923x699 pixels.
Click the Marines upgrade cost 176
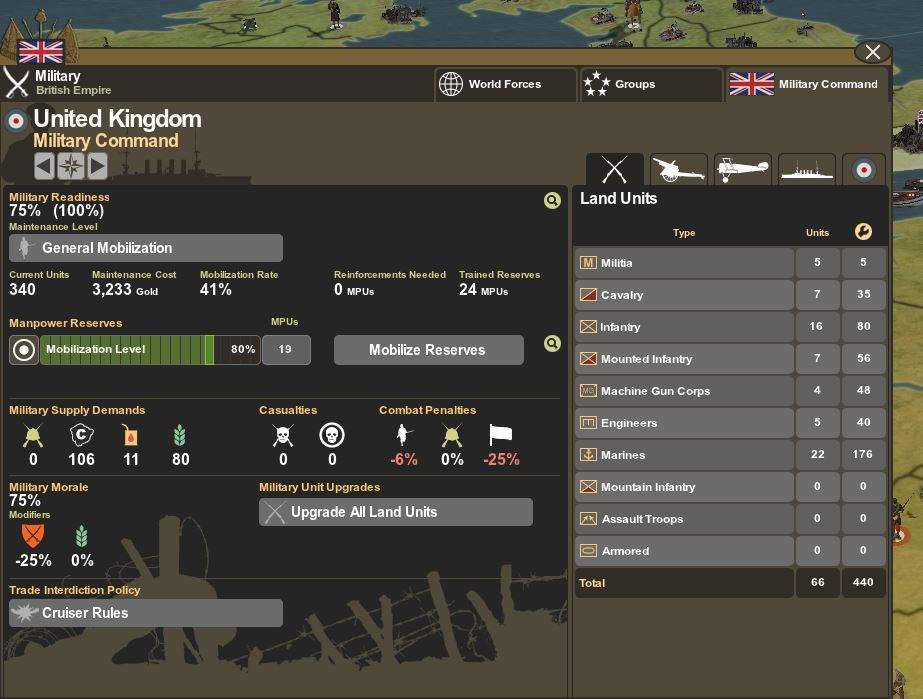tap(863, 455)
